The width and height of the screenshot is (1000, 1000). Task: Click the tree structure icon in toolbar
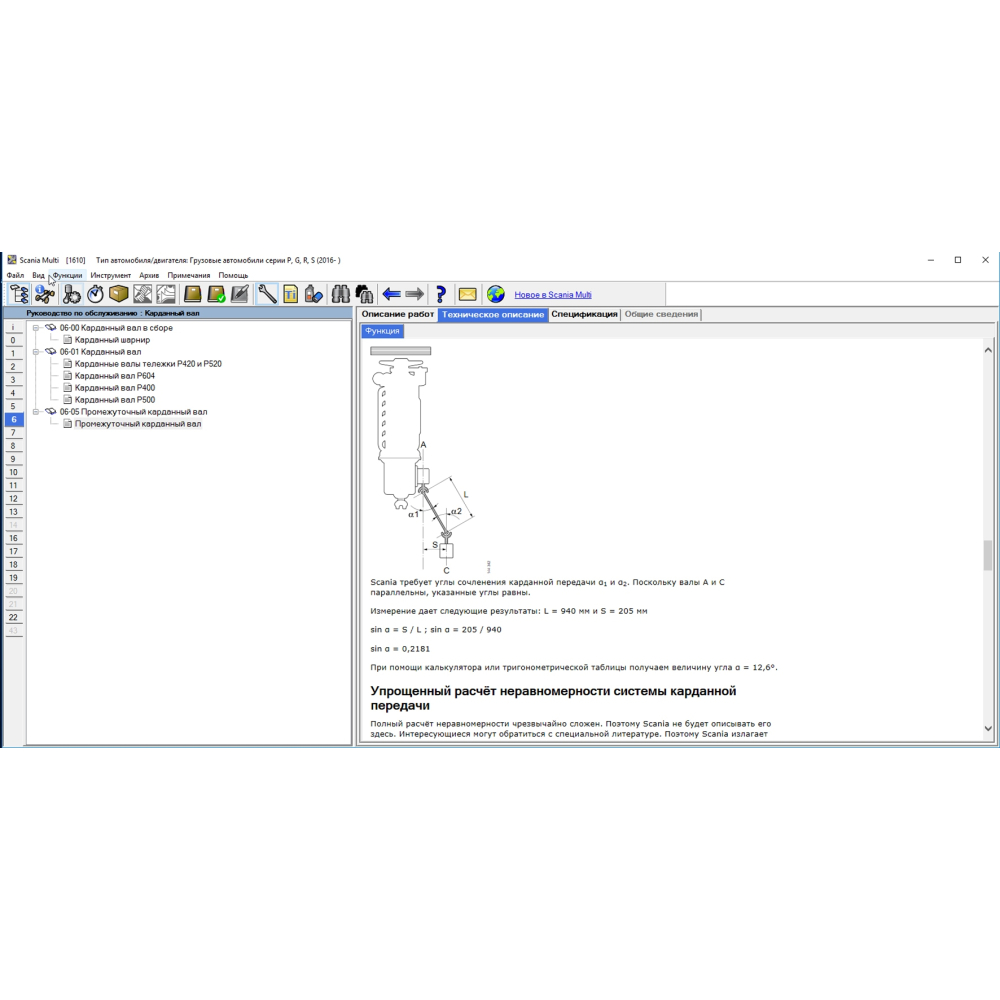coord(19,294)
